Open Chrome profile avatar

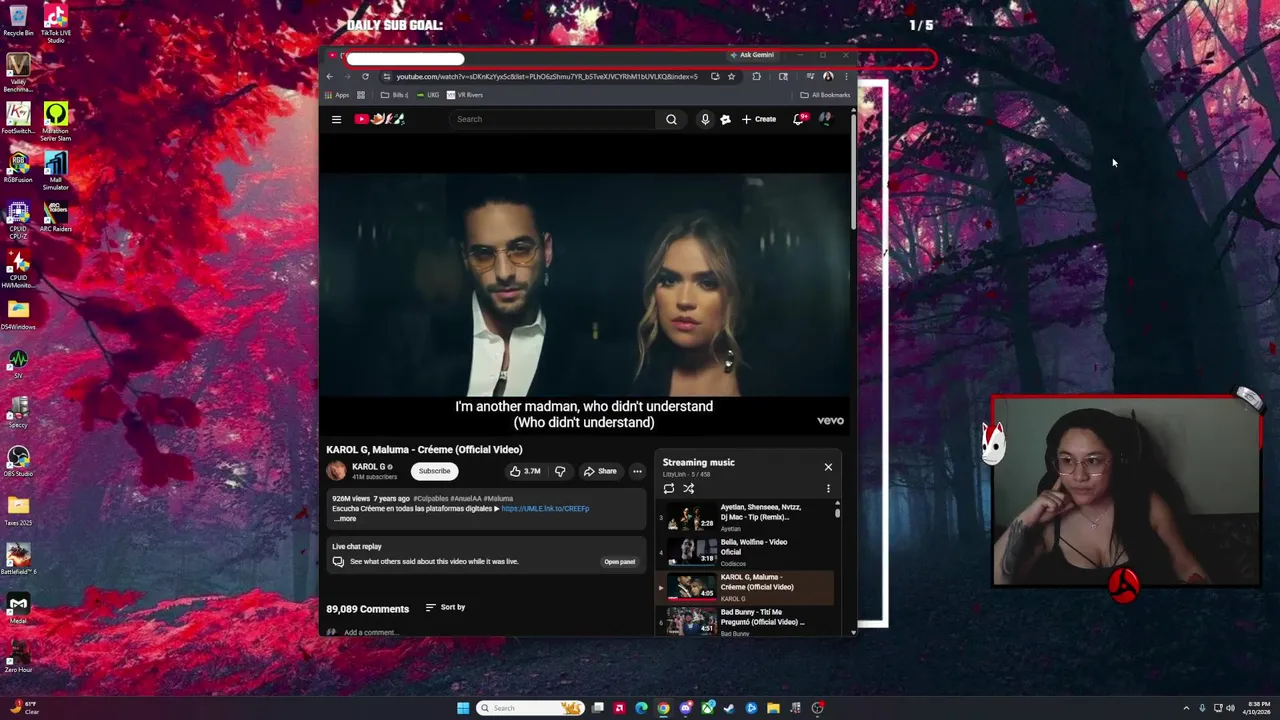coord(828,77)
